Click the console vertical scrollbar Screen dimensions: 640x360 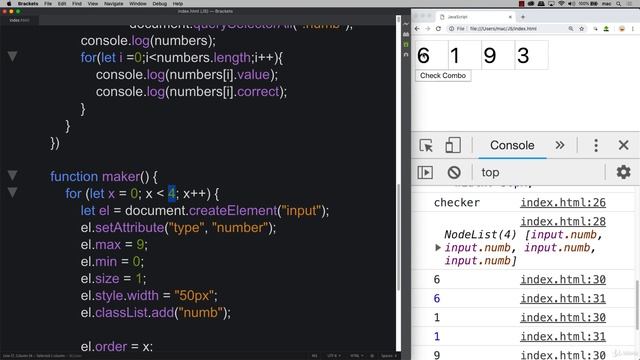(637, 305)
